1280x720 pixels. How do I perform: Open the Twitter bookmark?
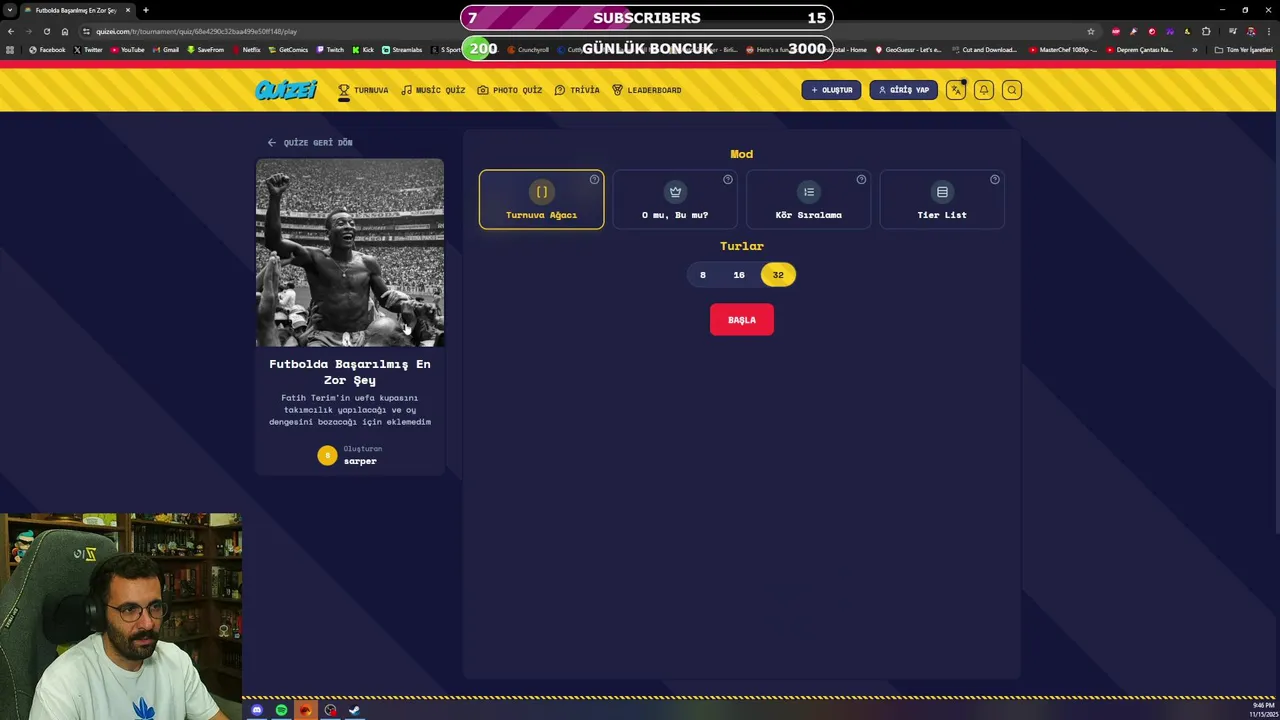click(88, 49)
